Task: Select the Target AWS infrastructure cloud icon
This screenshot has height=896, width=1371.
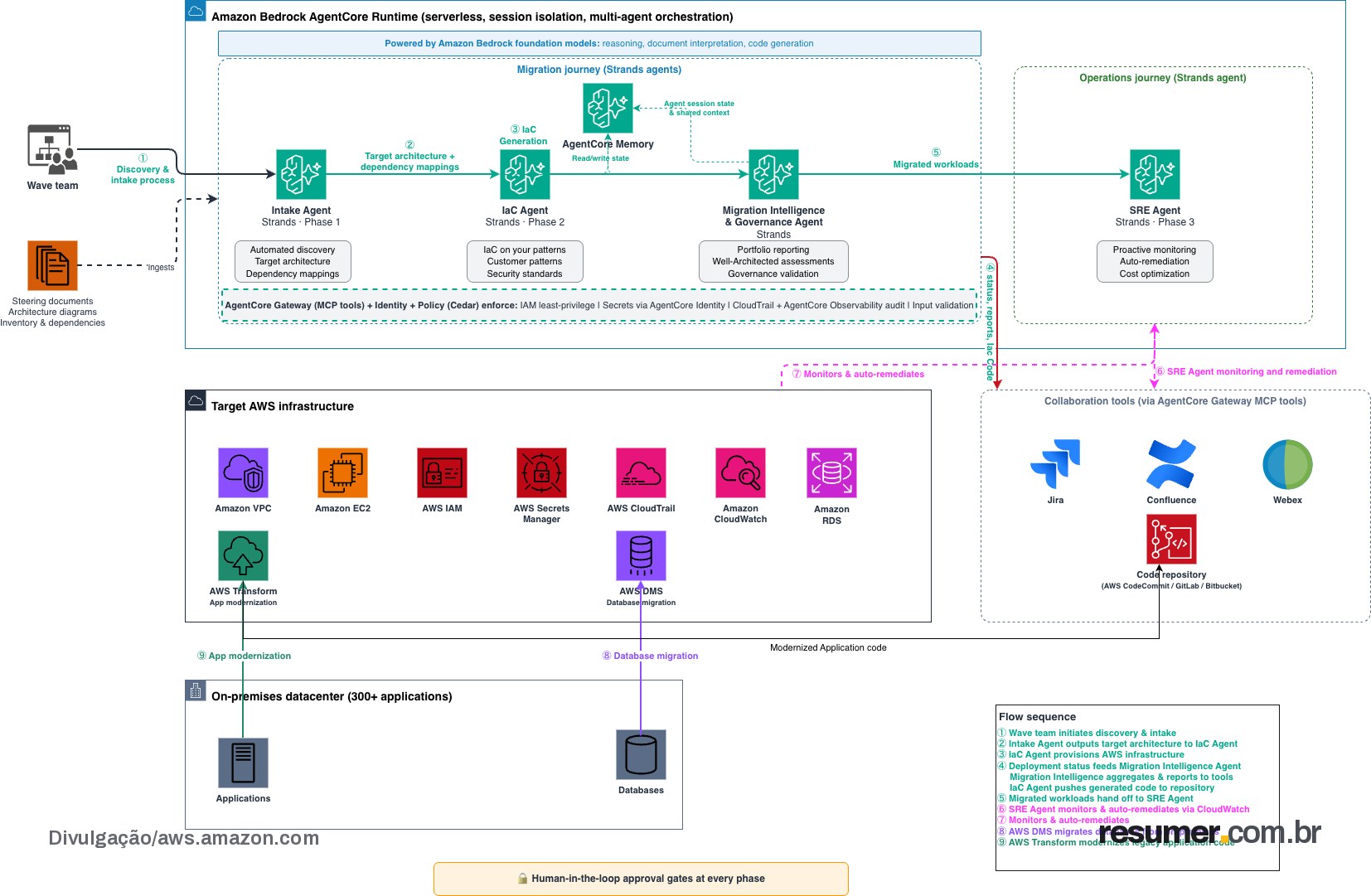Action: (195, 400)
